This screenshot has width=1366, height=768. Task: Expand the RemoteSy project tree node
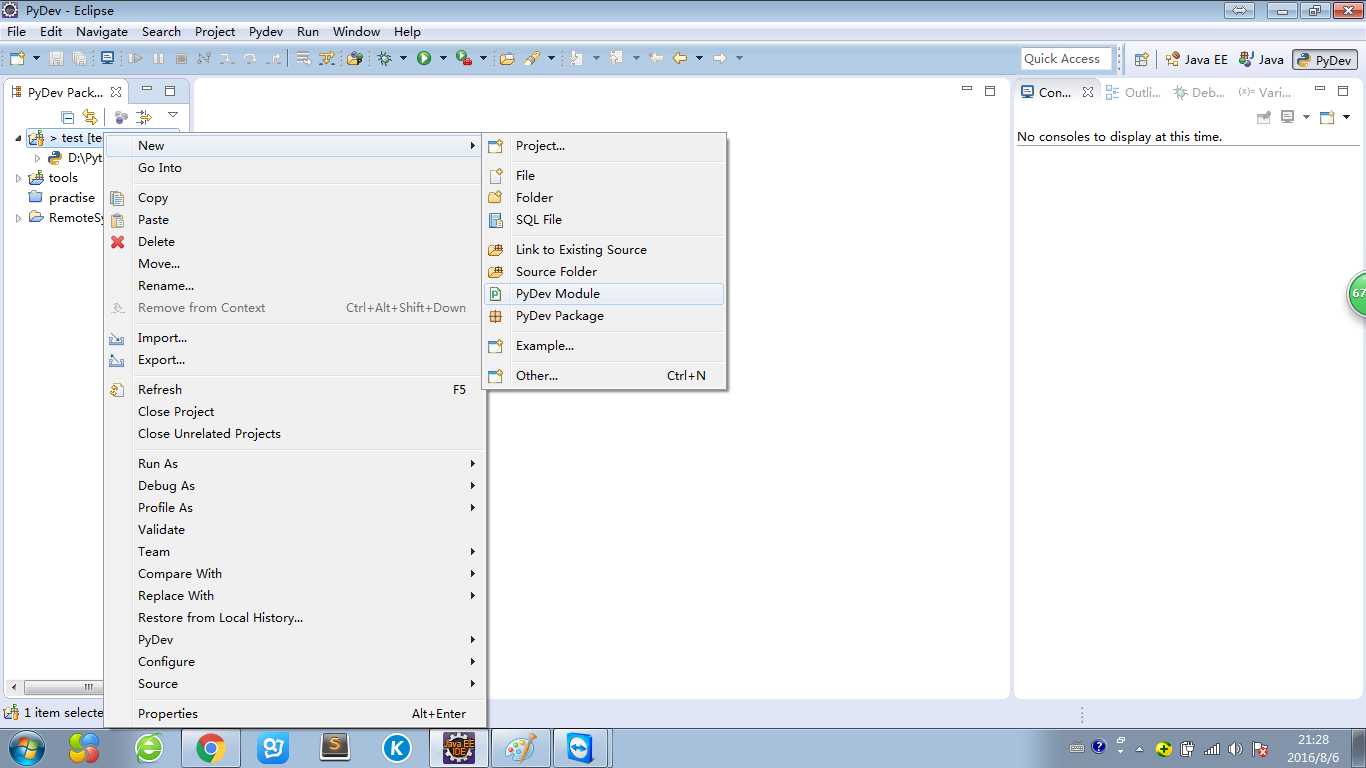coord(18,218)
